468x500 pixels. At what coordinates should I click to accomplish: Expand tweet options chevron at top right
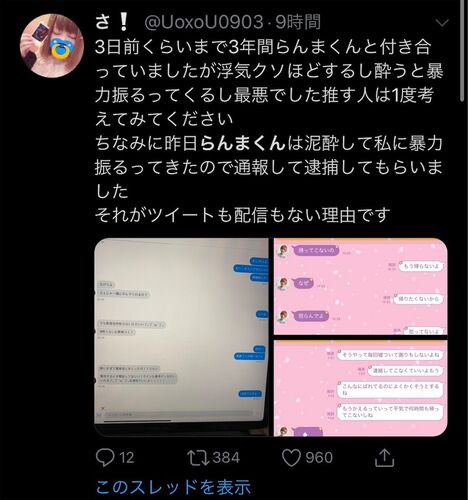[442, 23]
